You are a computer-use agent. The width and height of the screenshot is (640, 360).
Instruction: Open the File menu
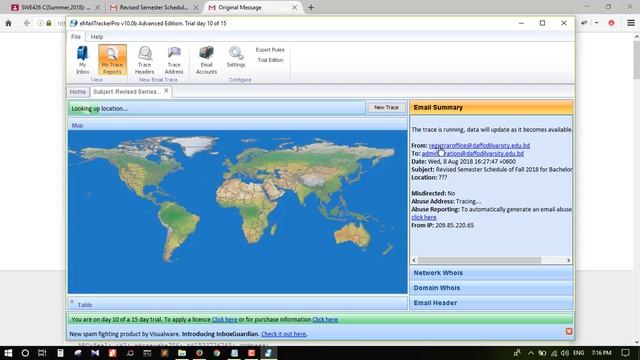(x=76, y=37)
